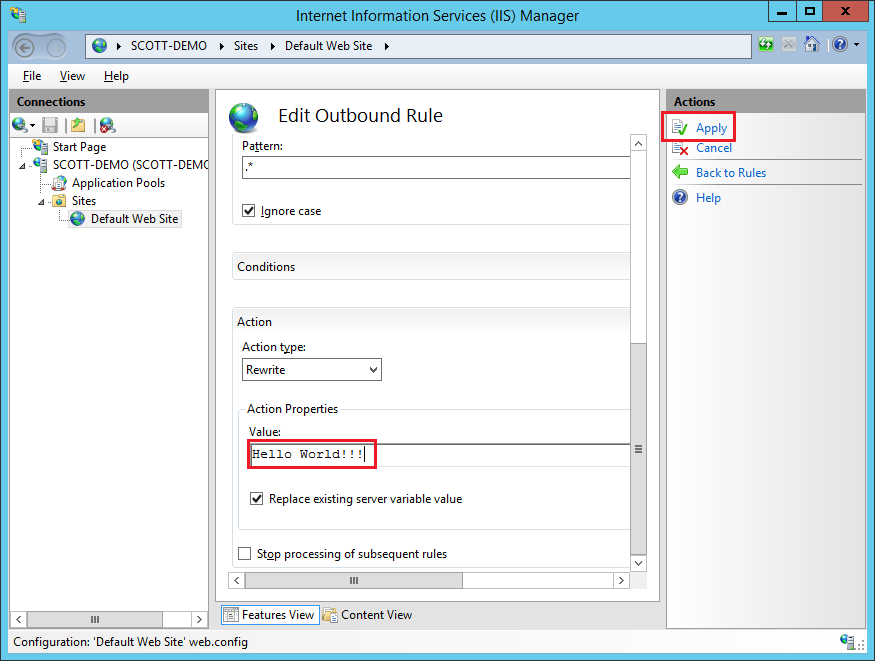Viewport: 875px width, 661px height.
Task: Click the Delete Connection icon
Action: point(107,125)
